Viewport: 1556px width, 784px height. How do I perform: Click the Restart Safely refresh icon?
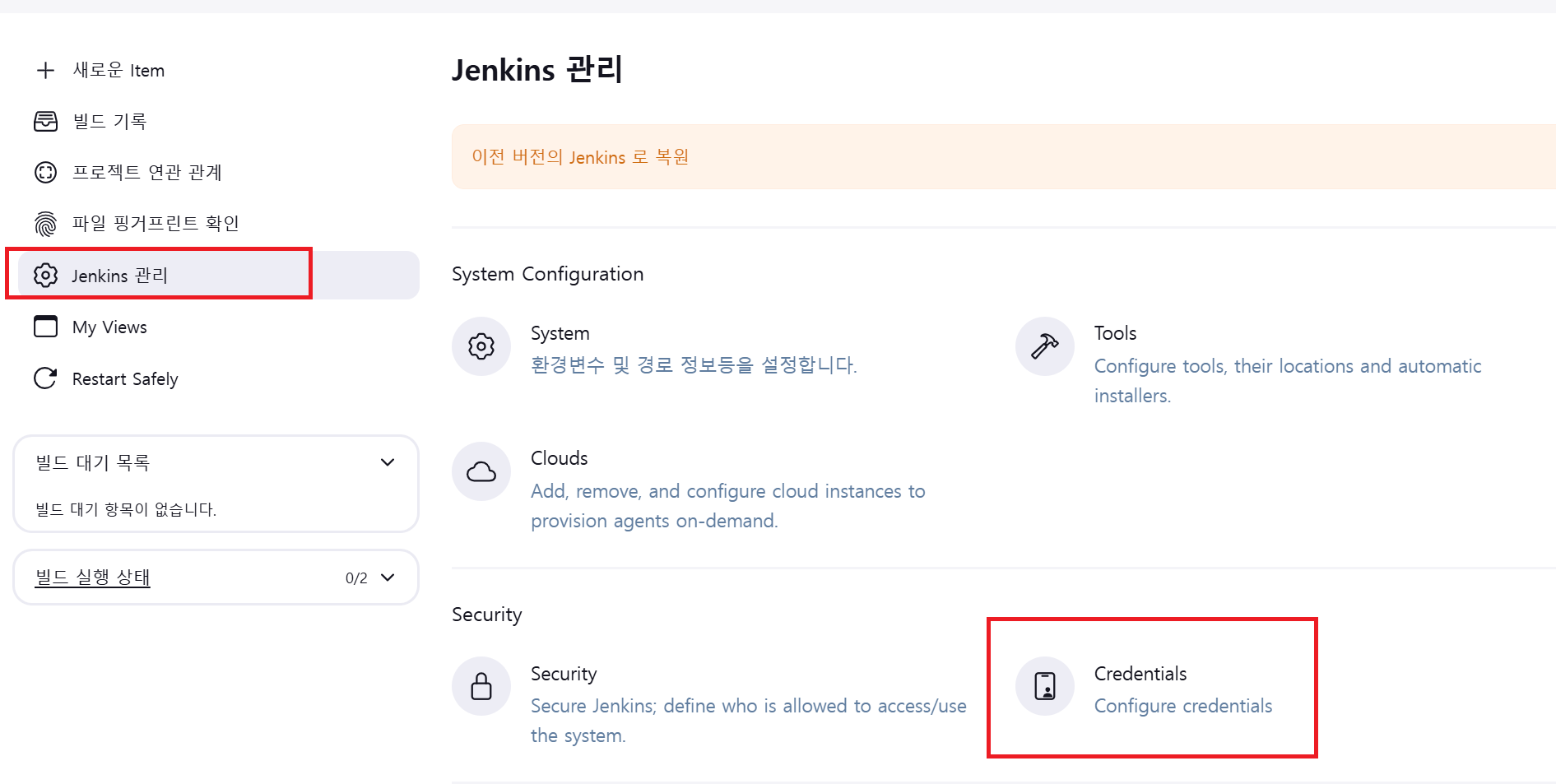(x=45, y=378)
